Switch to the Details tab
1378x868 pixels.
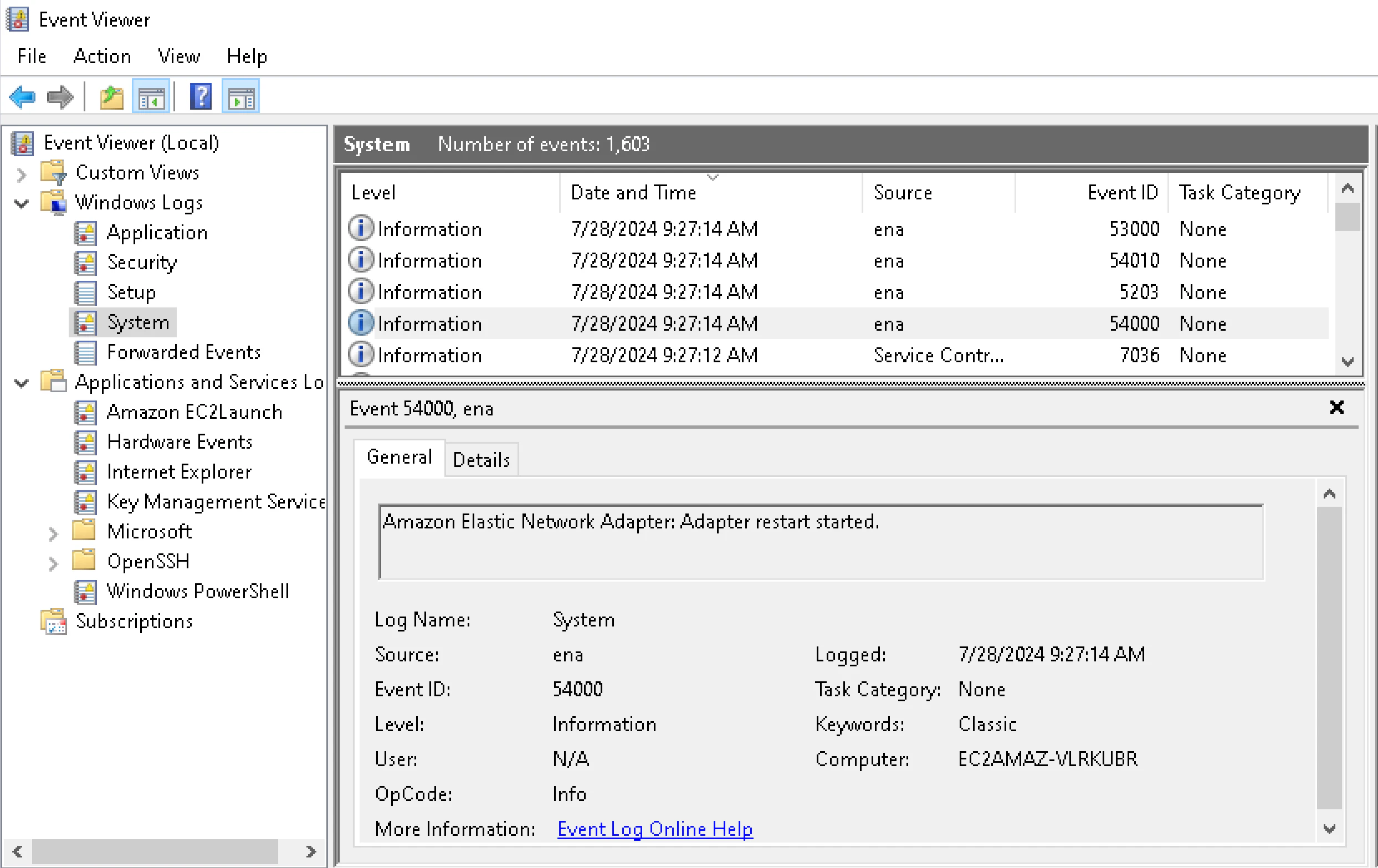(481, 460)
